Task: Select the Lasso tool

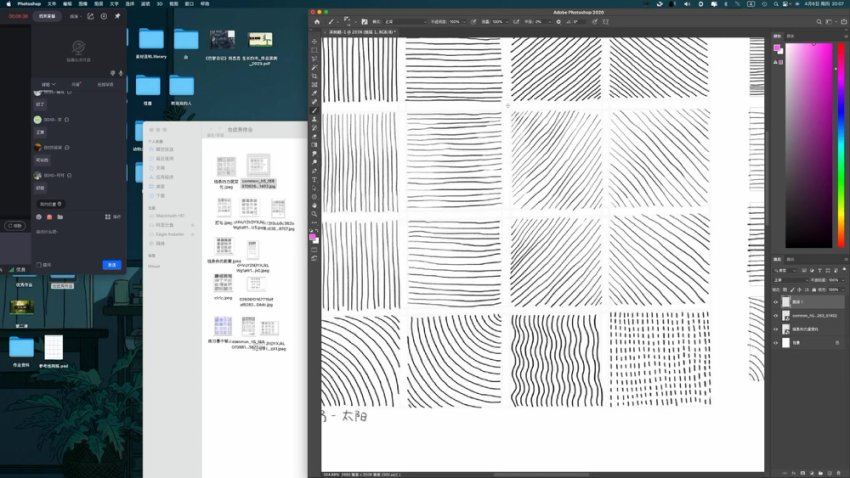Action: tap(314, 59)
